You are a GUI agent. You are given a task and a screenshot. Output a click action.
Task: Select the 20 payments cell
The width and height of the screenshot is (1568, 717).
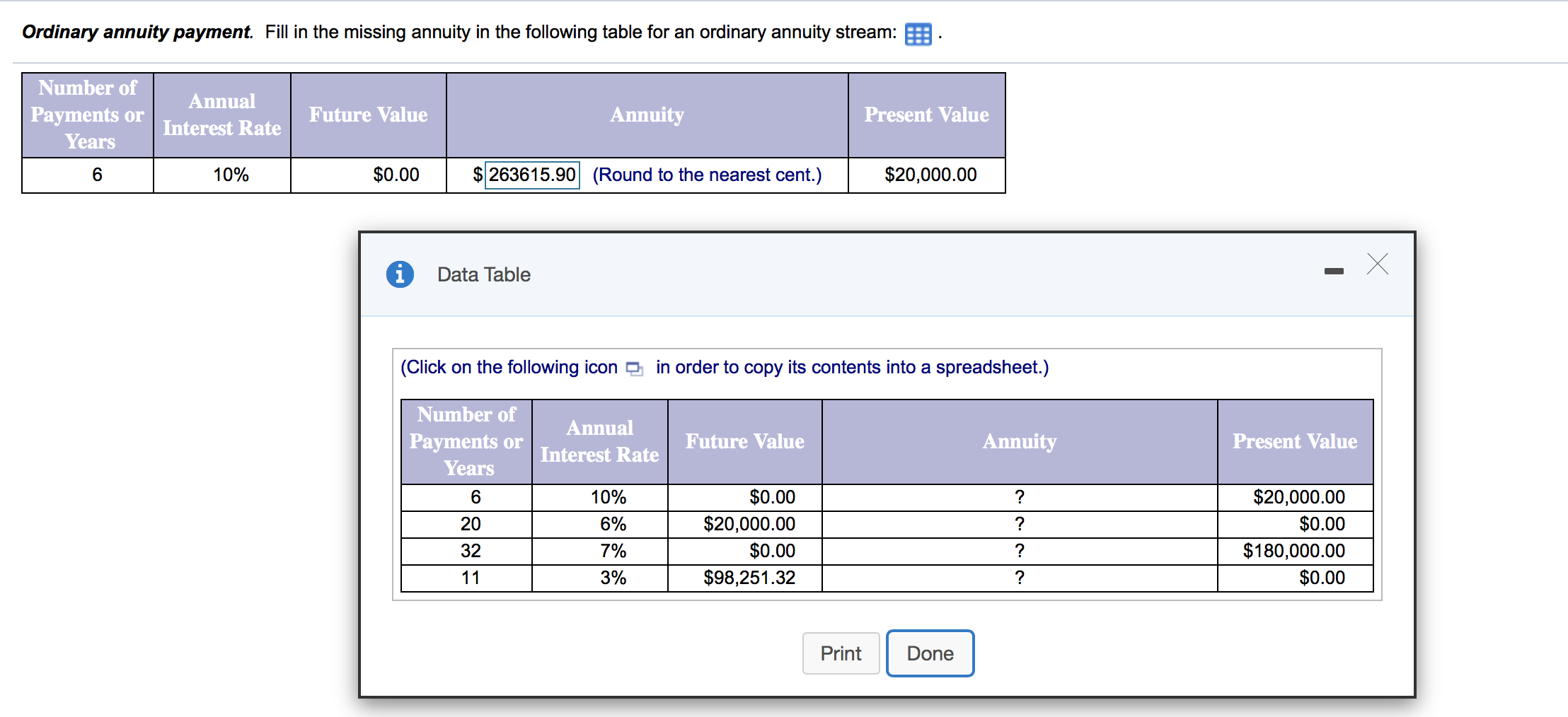(x=471, y=524)
